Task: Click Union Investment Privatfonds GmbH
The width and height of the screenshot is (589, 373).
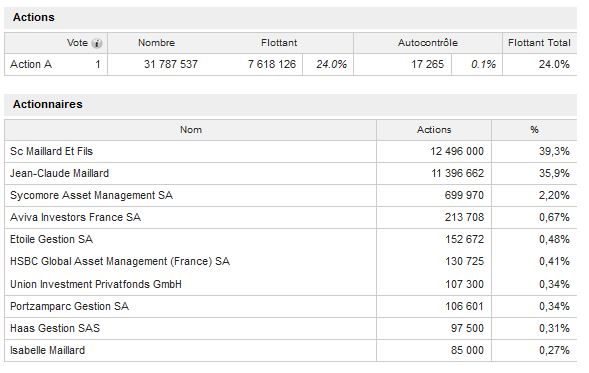Action: click(x=96, y=284)
